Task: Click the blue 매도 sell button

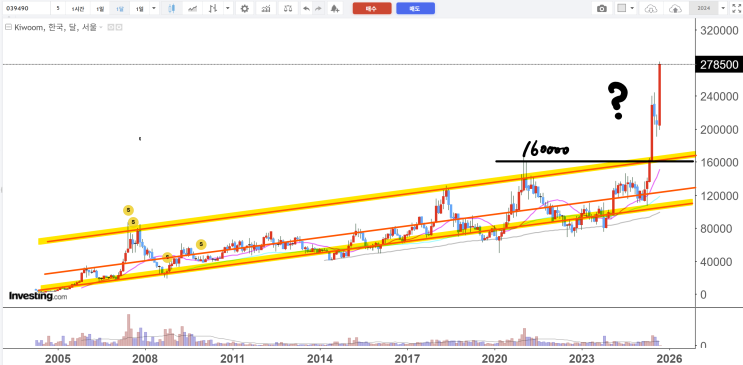Action: click(x=416, y=9)
